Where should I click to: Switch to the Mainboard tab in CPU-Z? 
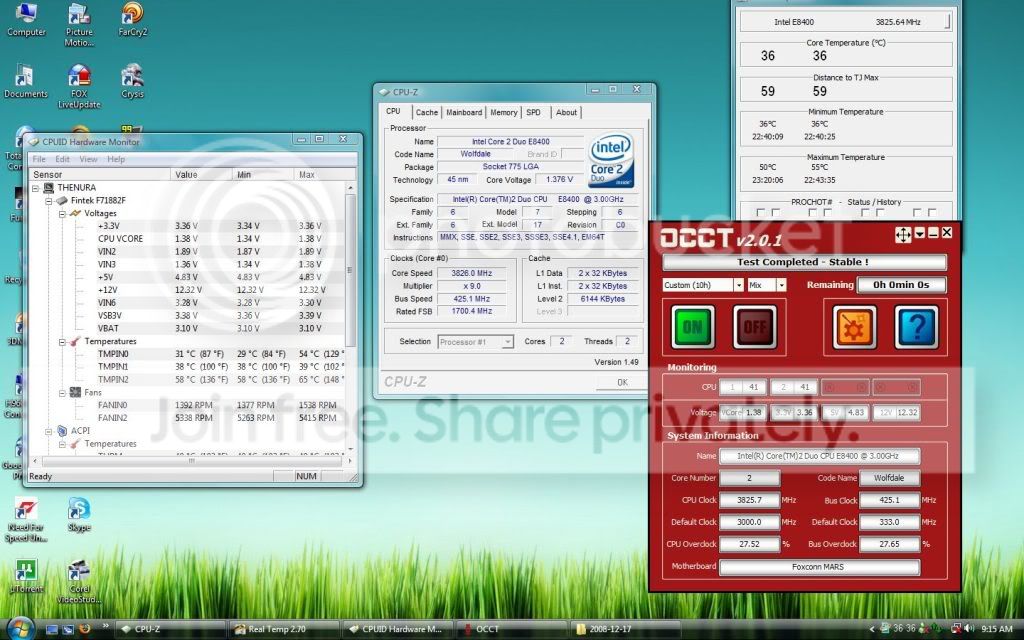464,112
